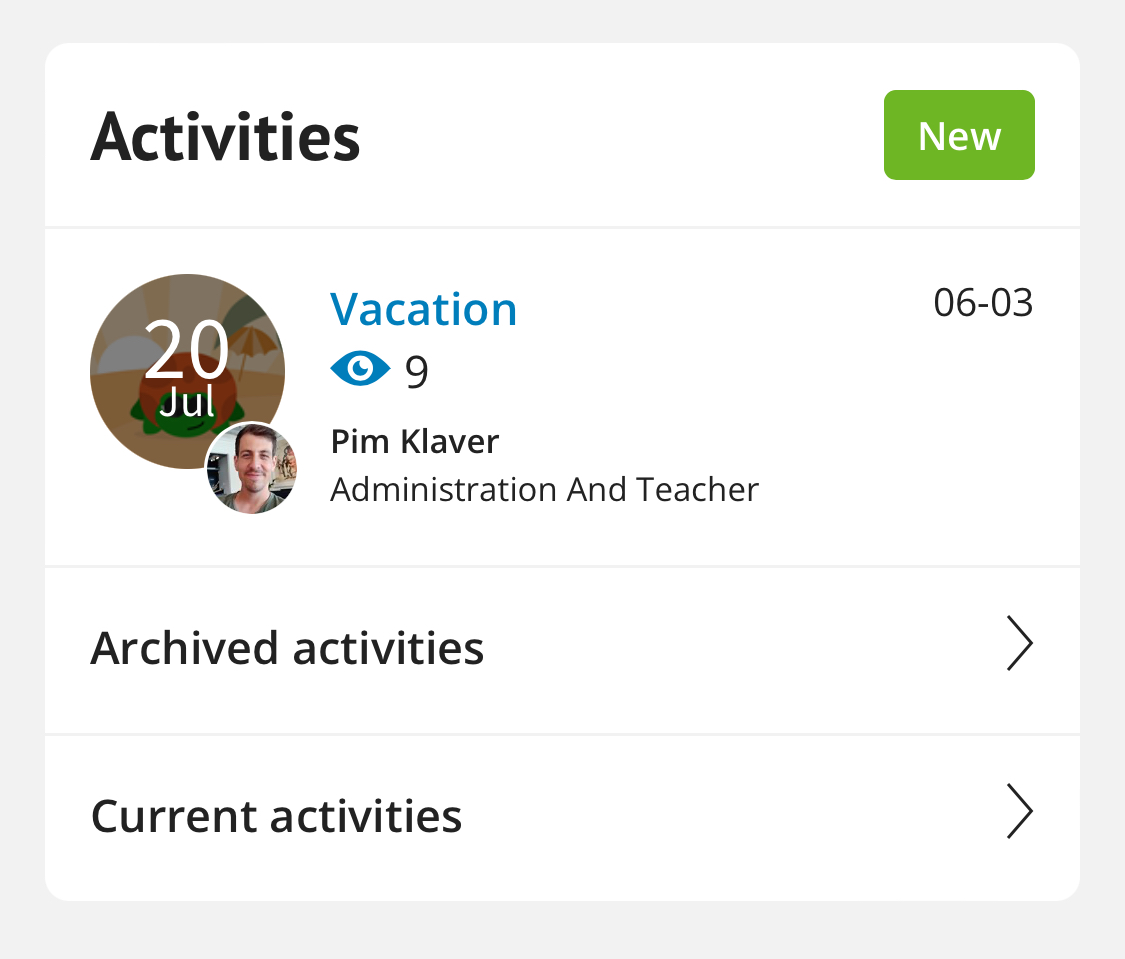Click the blue eye views icon
The width and height of the screenshot is (1125, 959).
pos(360,369)
